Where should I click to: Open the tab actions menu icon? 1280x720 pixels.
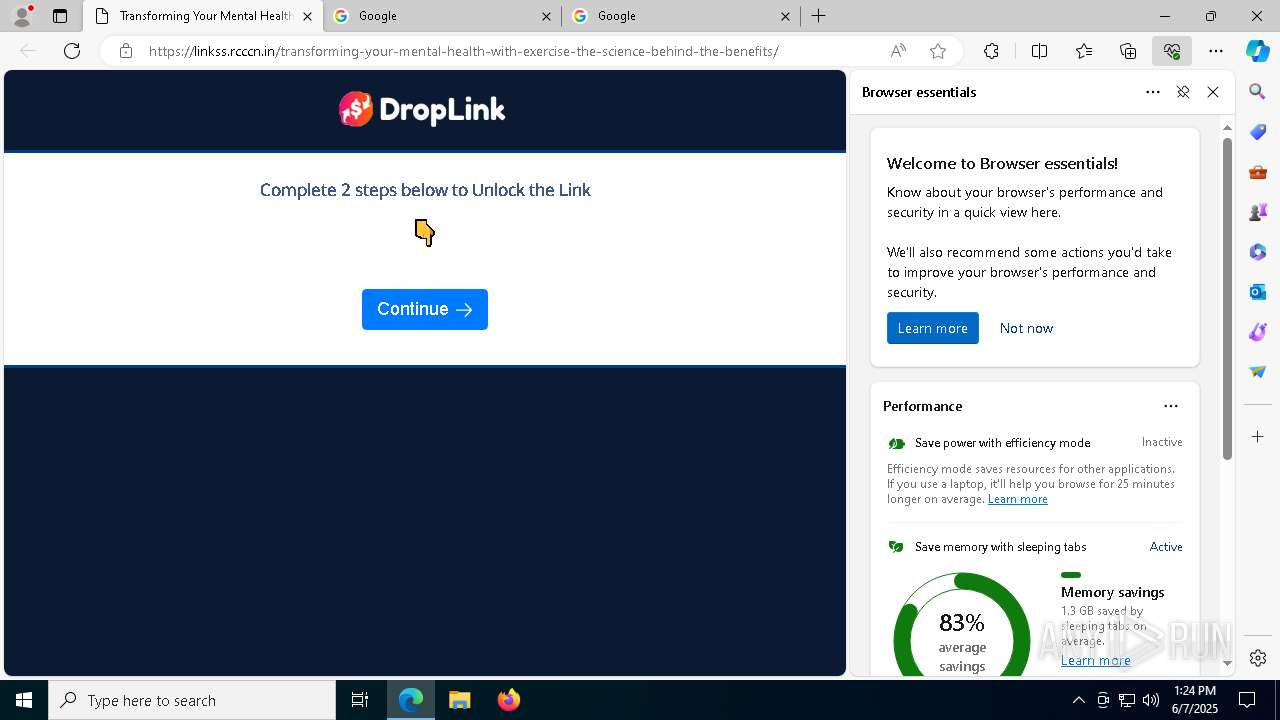60,16
